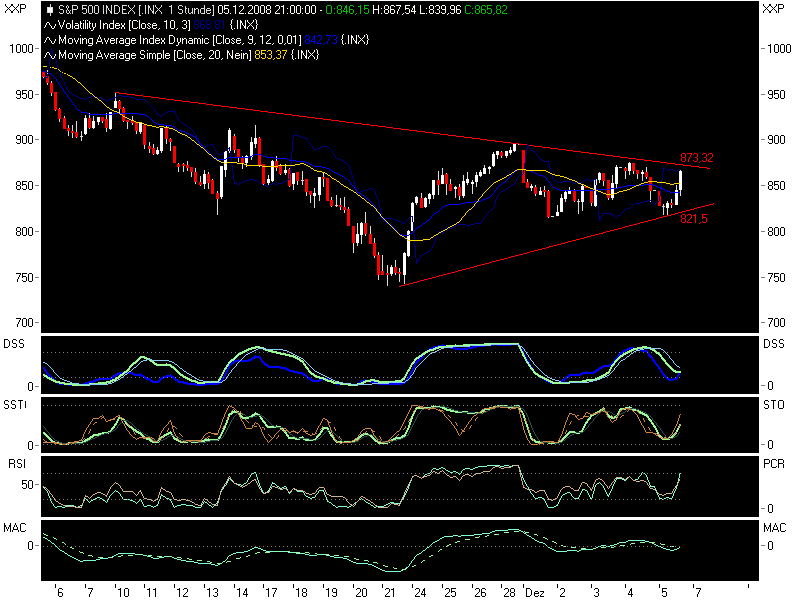This screenshot has width=800, height=600.
Task: Select the Volatility Index [Close, 10, 3] label
Action: tap(124, 25)
